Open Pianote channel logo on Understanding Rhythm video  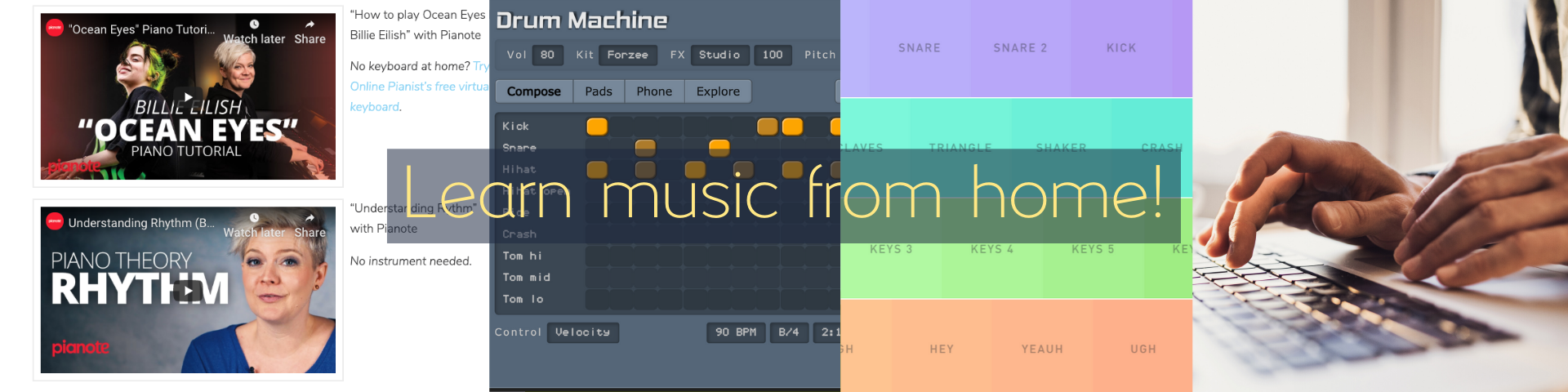point(55,221)
